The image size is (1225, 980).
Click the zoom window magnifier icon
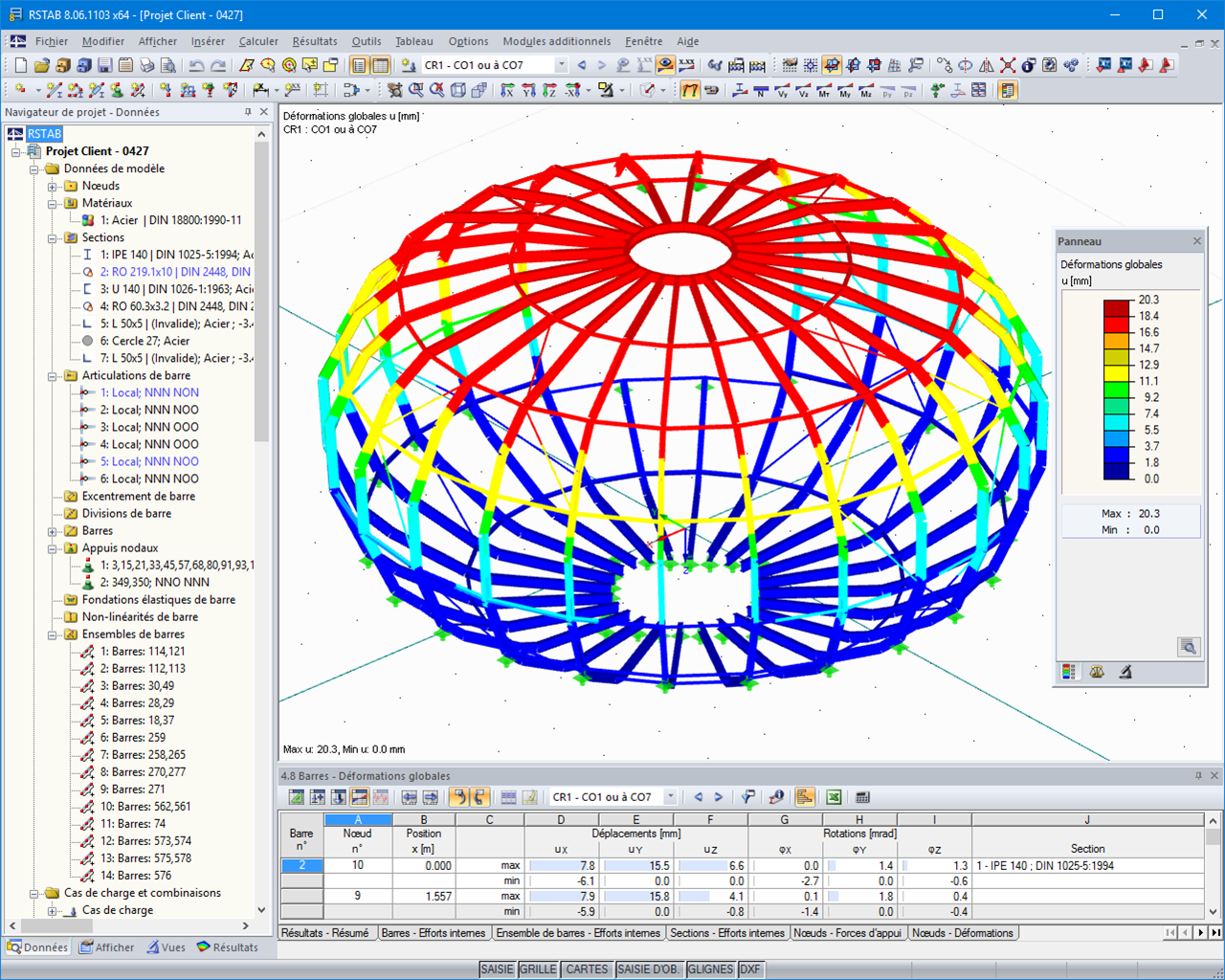417,90
